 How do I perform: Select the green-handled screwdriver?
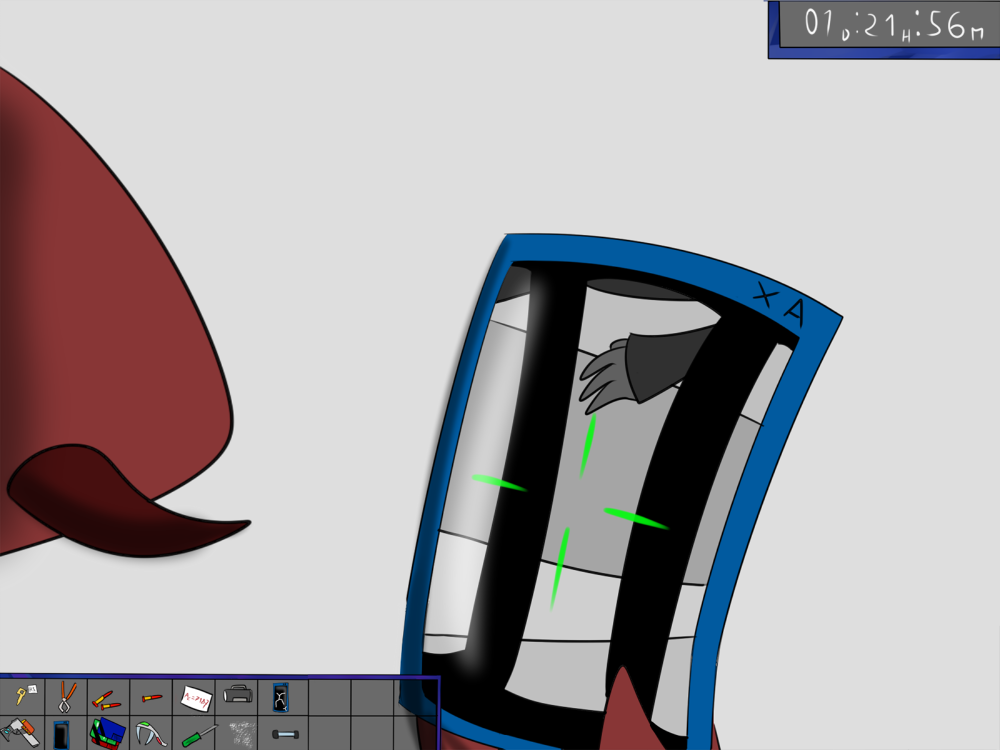pos(196,735)
